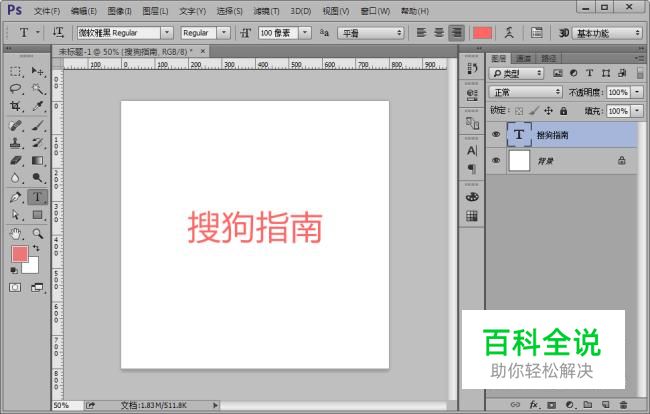Swap foreground and background colors
This screenshot has width=650, height=414.
[x=36, y=248]
